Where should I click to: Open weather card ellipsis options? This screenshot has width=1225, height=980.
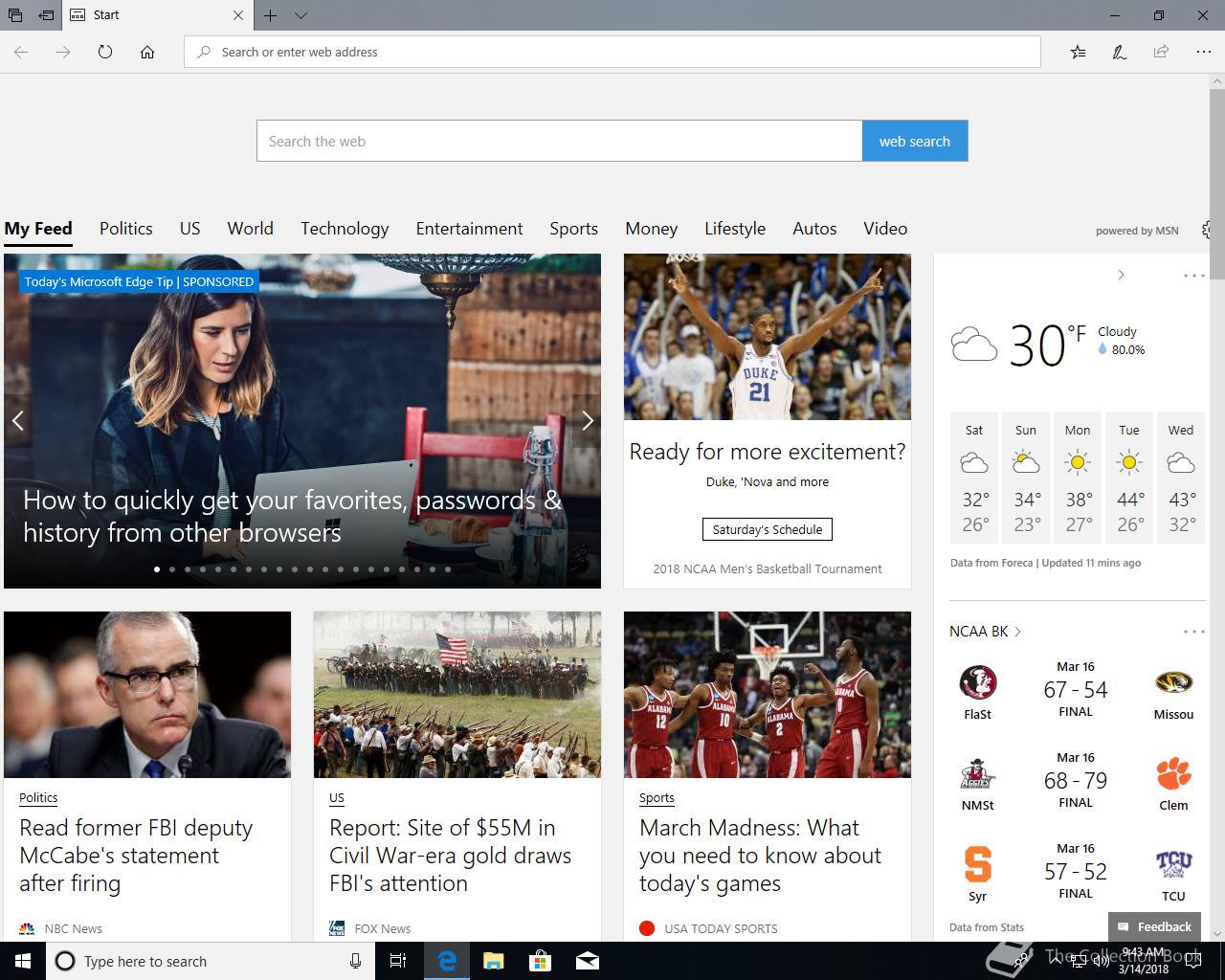tap(1194, 276)
